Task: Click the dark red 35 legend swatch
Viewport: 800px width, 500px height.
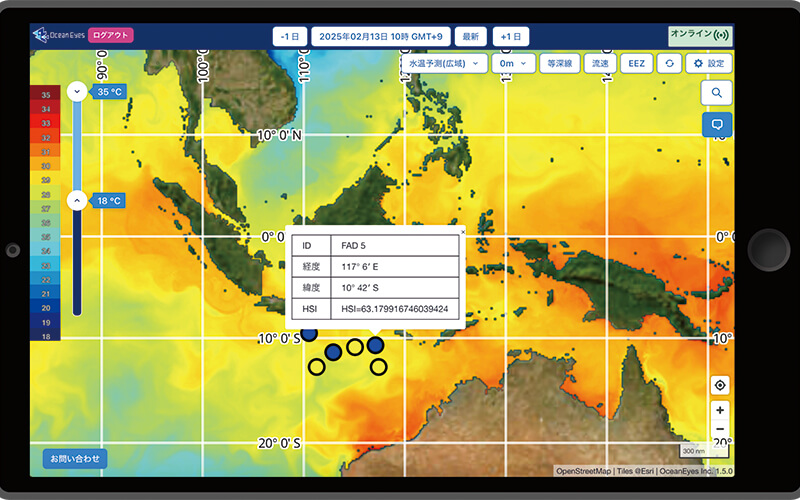Action: [x=45, y=95]
